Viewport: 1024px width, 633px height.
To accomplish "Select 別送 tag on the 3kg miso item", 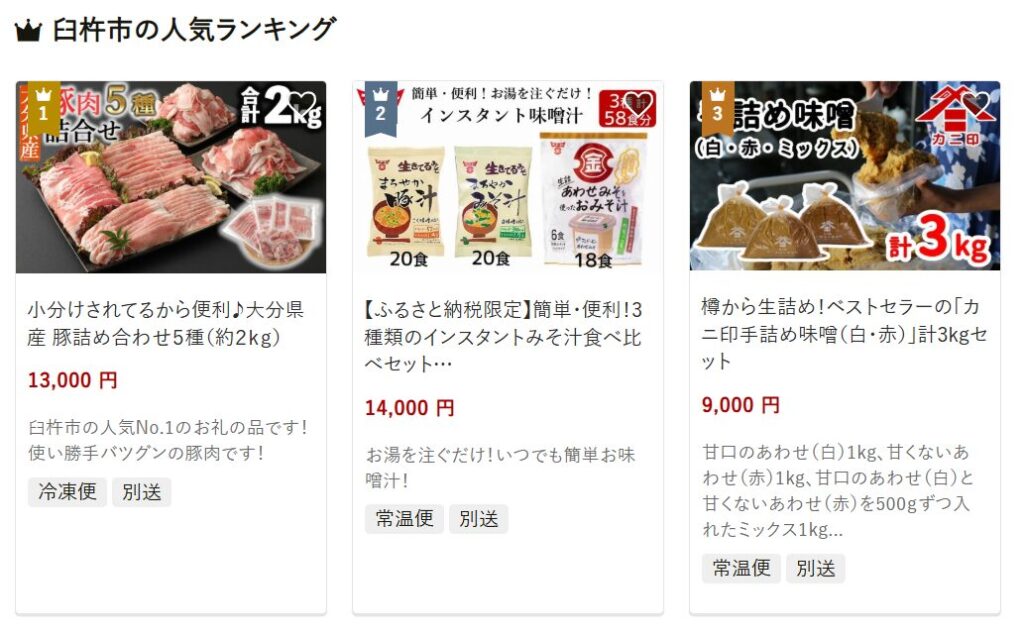I will coord(816,568).
